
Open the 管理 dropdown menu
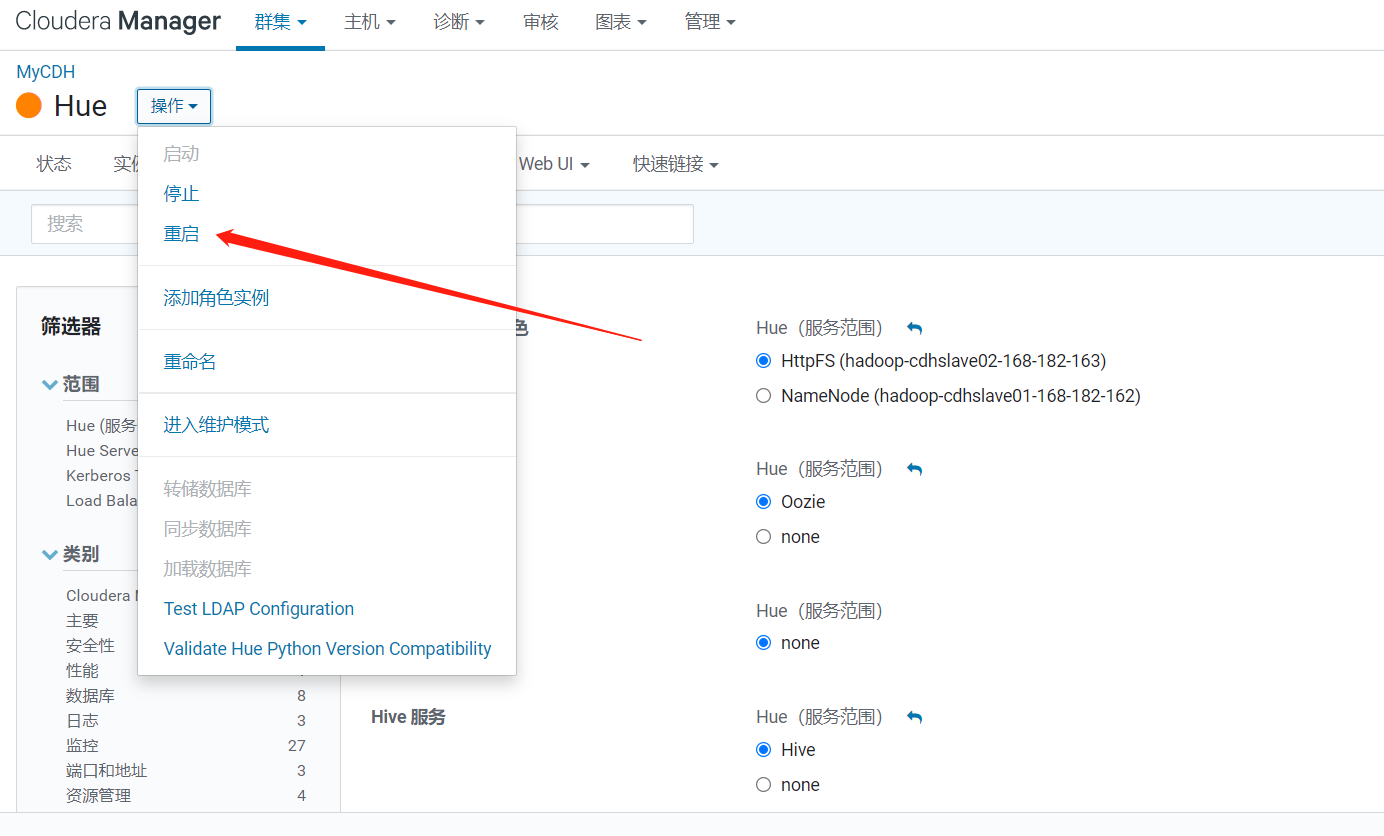coord(710,22)
